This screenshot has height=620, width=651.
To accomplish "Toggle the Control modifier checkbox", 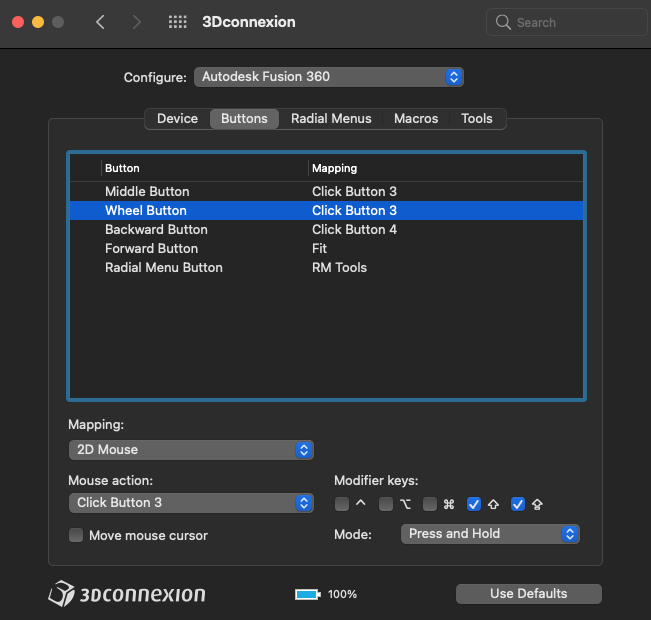I will (x=342, y=504).
